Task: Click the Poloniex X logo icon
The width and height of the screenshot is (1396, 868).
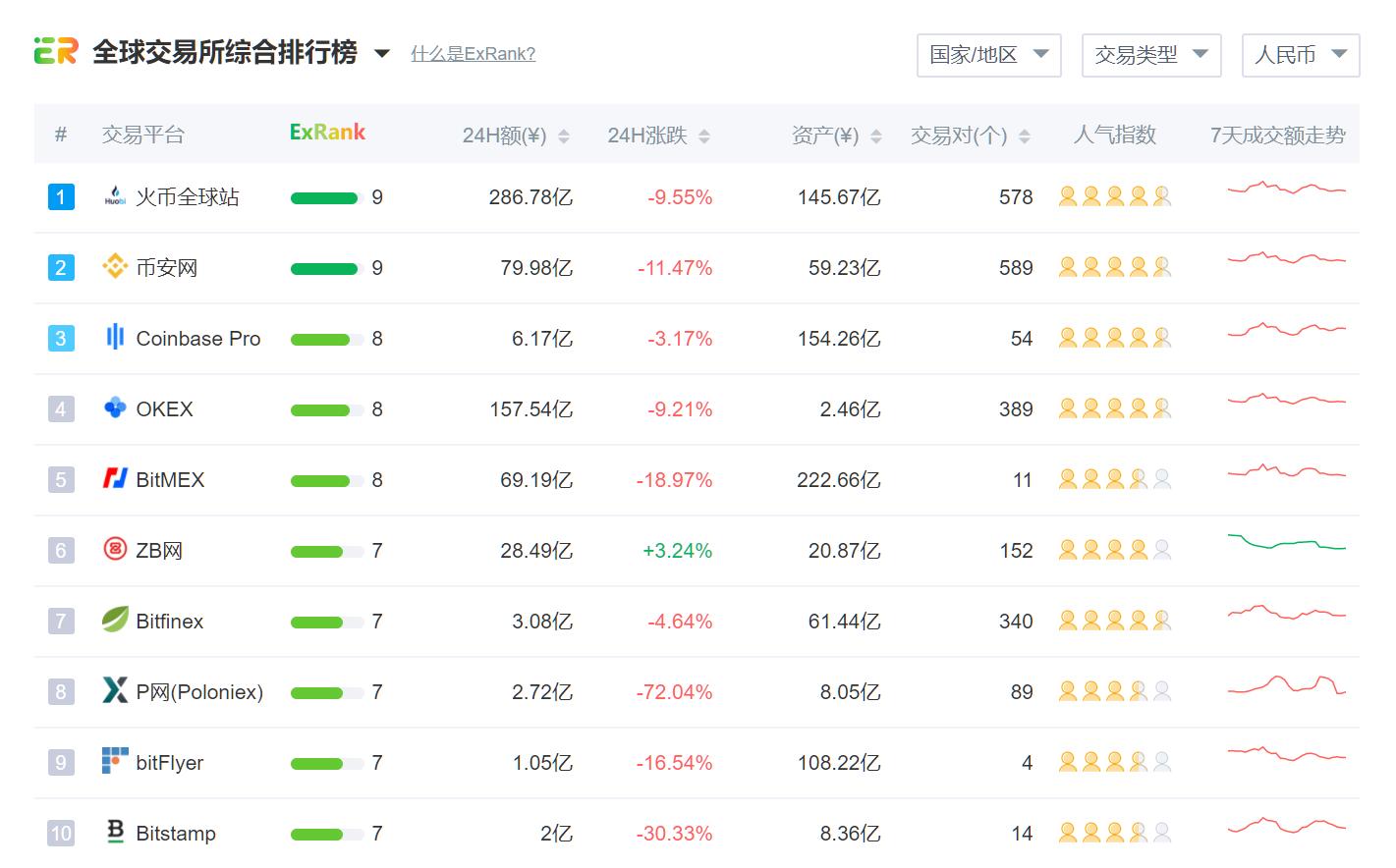Action: [115, 690]
